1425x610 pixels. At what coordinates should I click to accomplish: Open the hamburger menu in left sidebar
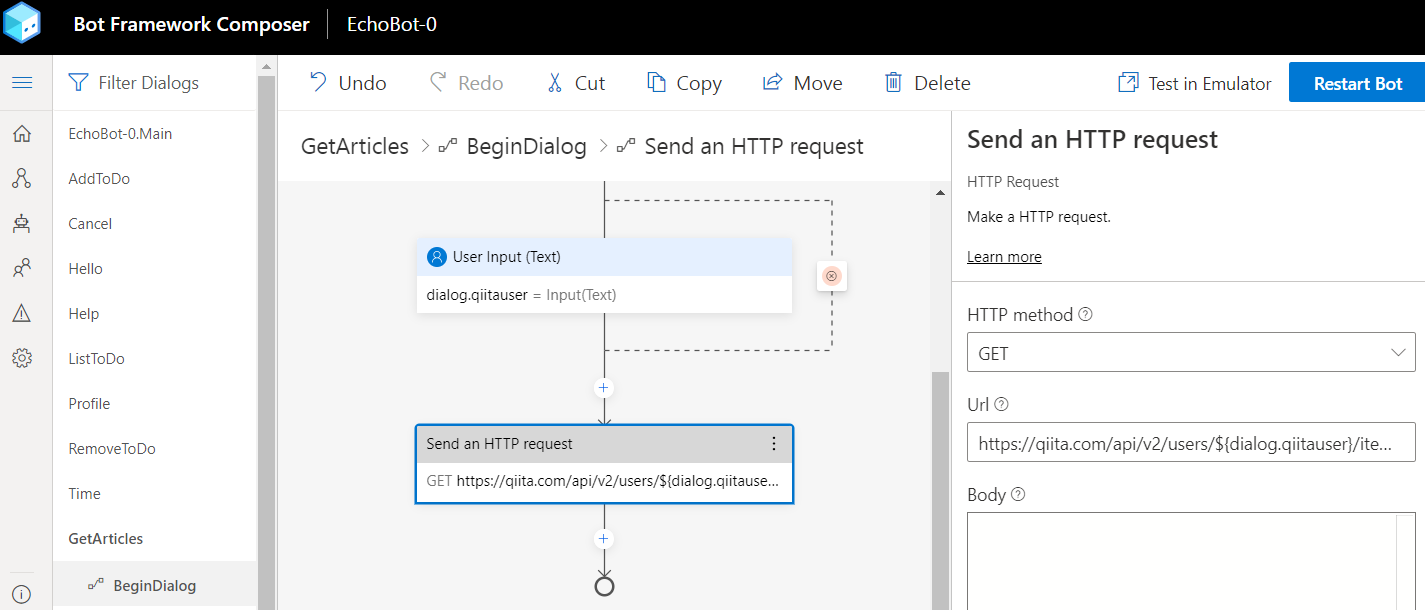pos(22,83)
